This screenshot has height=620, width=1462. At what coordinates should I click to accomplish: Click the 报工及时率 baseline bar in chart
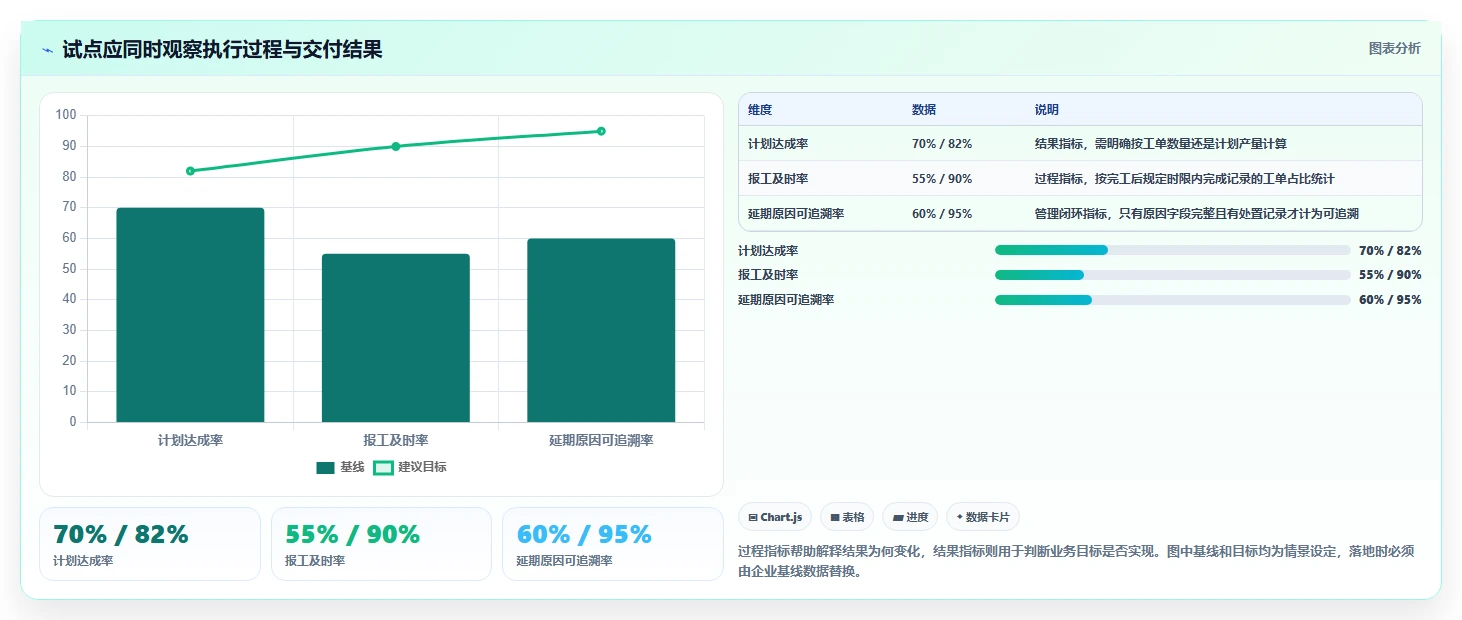pyautogui.click(x=396, y=338)
